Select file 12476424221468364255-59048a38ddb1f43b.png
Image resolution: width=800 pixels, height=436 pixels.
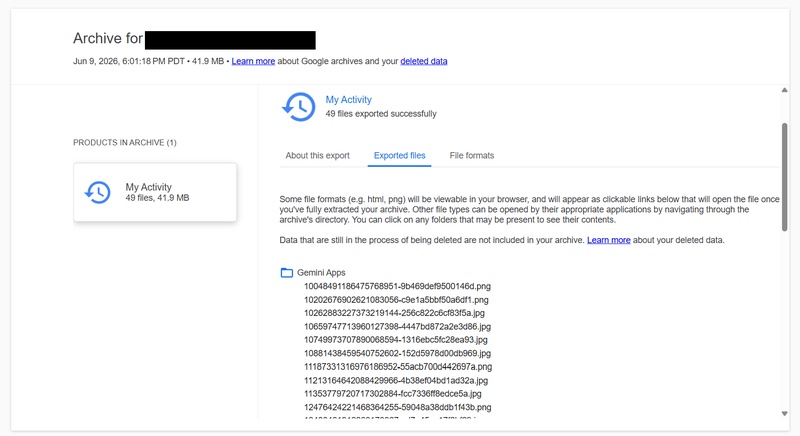pos(398,407)
